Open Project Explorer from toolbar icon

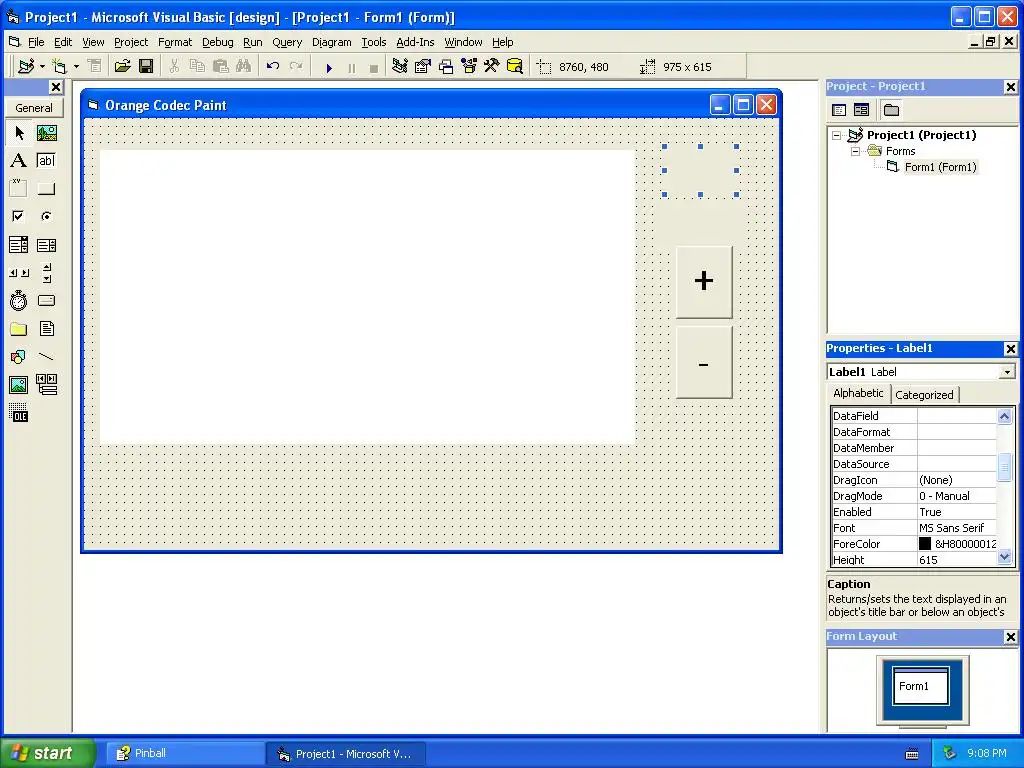(x=400, y=67)
